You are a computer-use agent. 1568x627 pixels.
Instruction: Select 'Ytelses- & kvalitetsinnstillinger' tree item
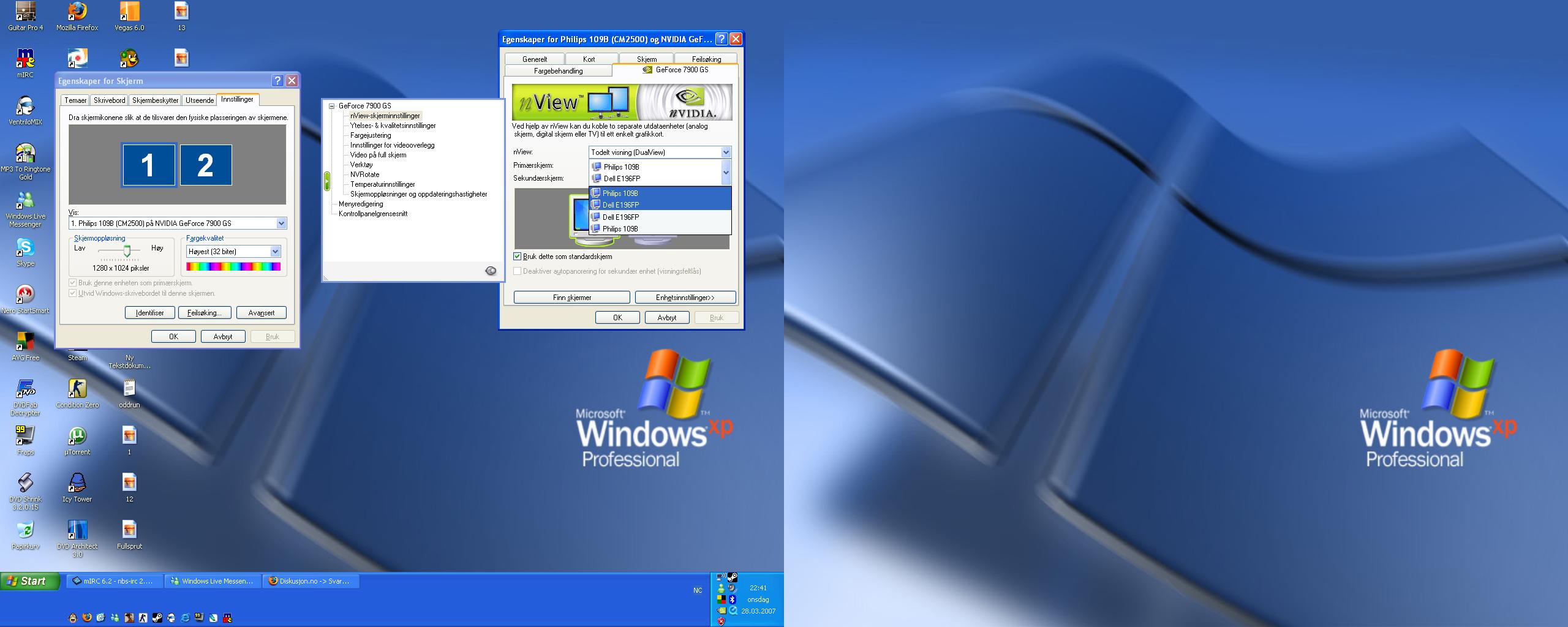click(393, 126)
